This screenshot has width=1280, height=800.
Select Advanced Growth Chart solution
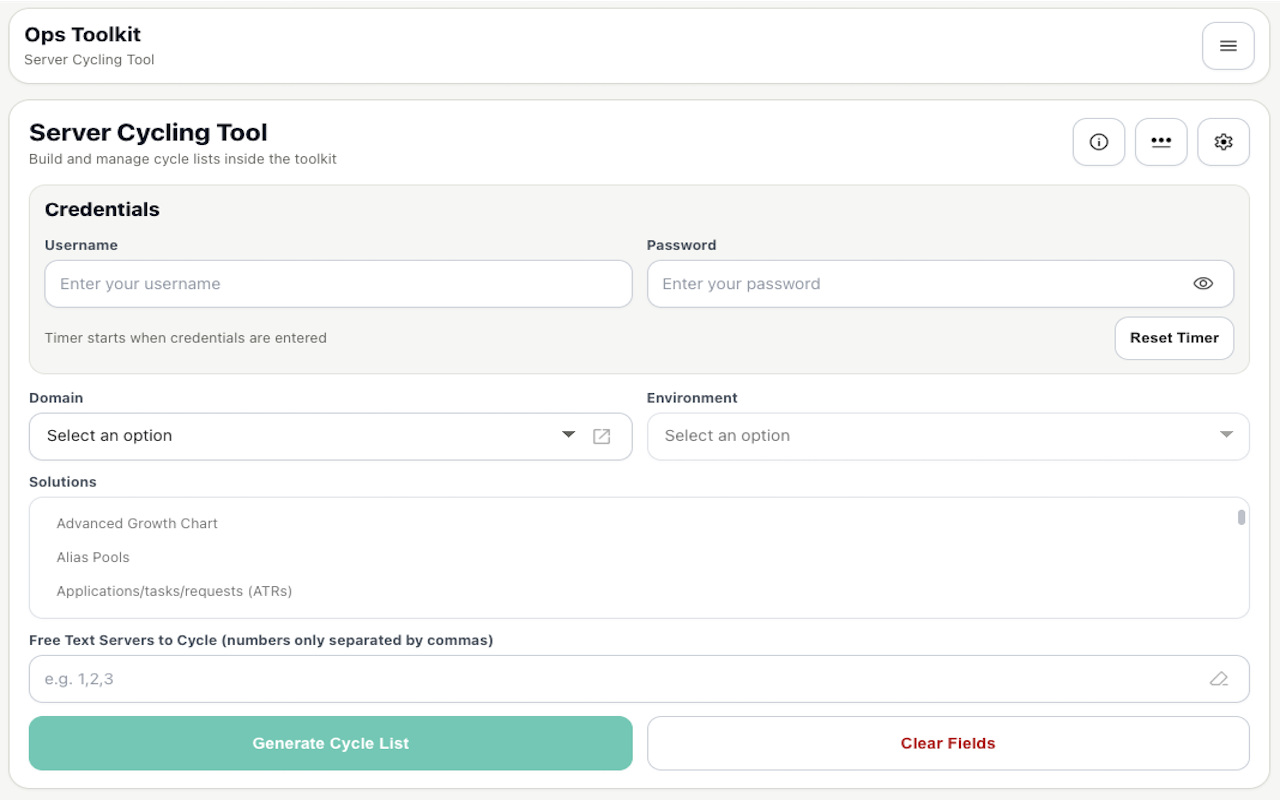pyautogui.click(x=137, y=523)
